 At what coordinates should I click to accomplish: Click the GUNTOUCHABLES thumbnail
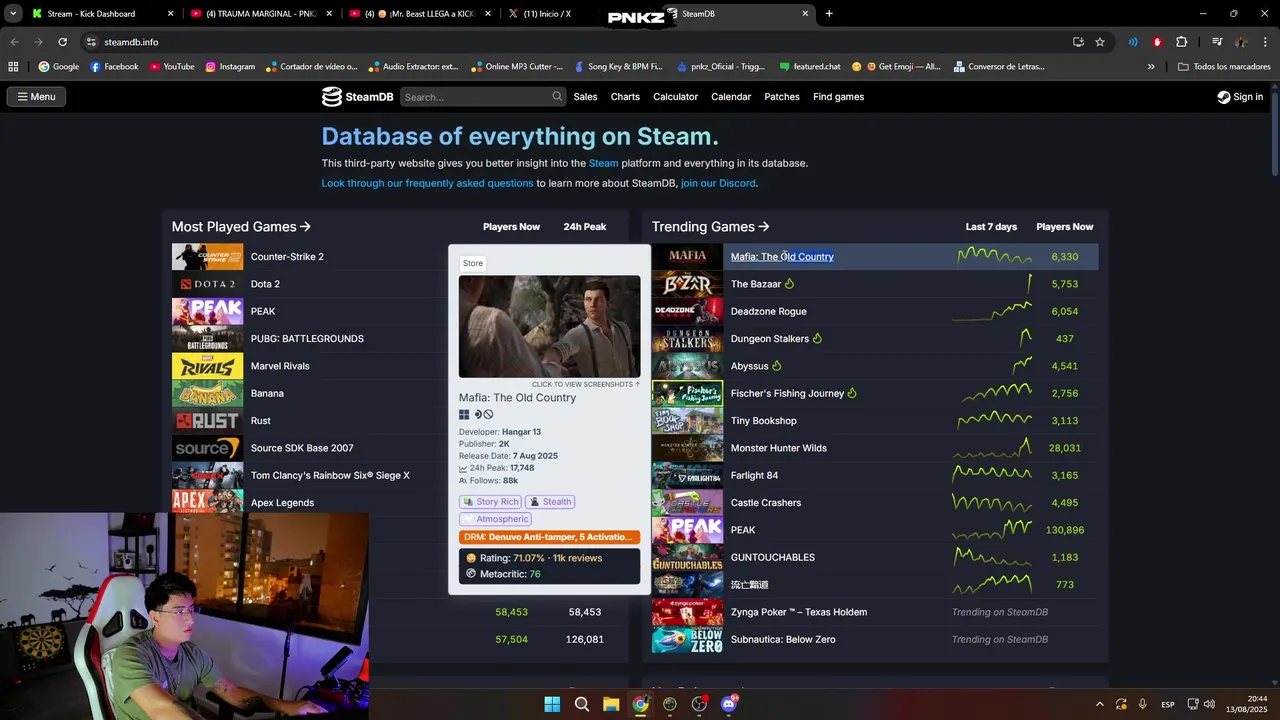click(687, 557)
